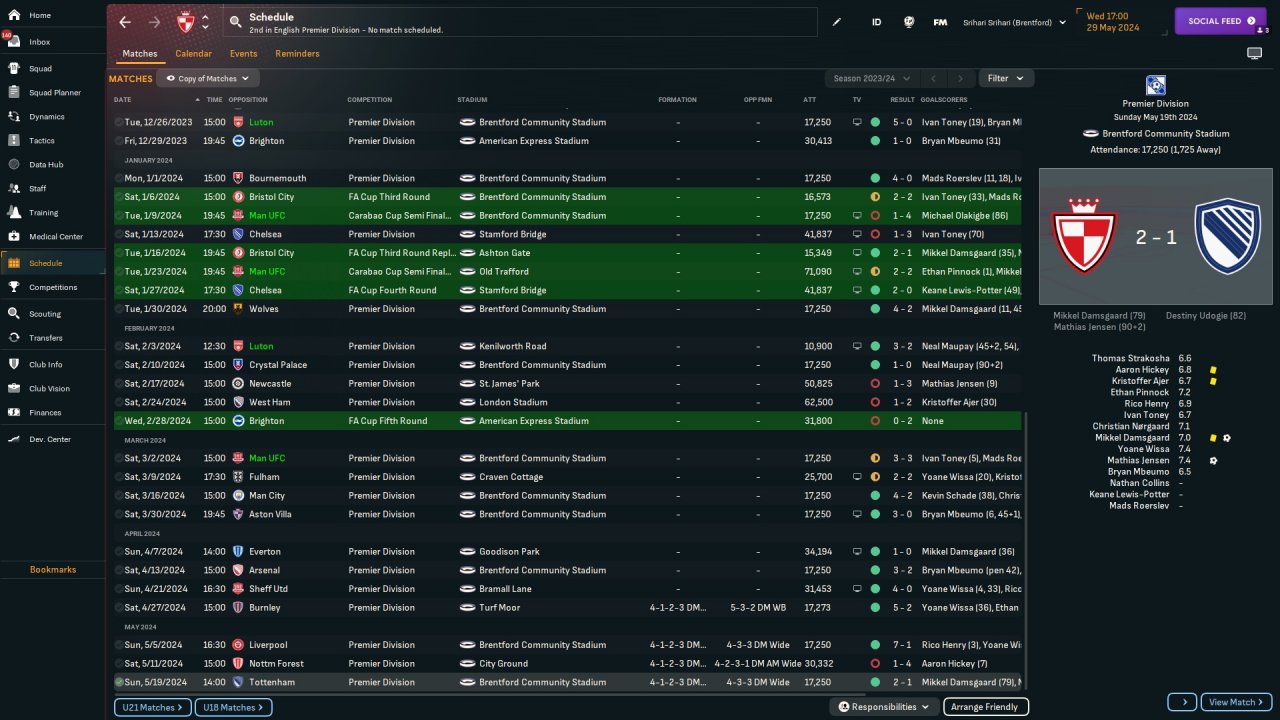Open Data Hub icon in sidebar

pyautogui.click(x=14, y=164)
